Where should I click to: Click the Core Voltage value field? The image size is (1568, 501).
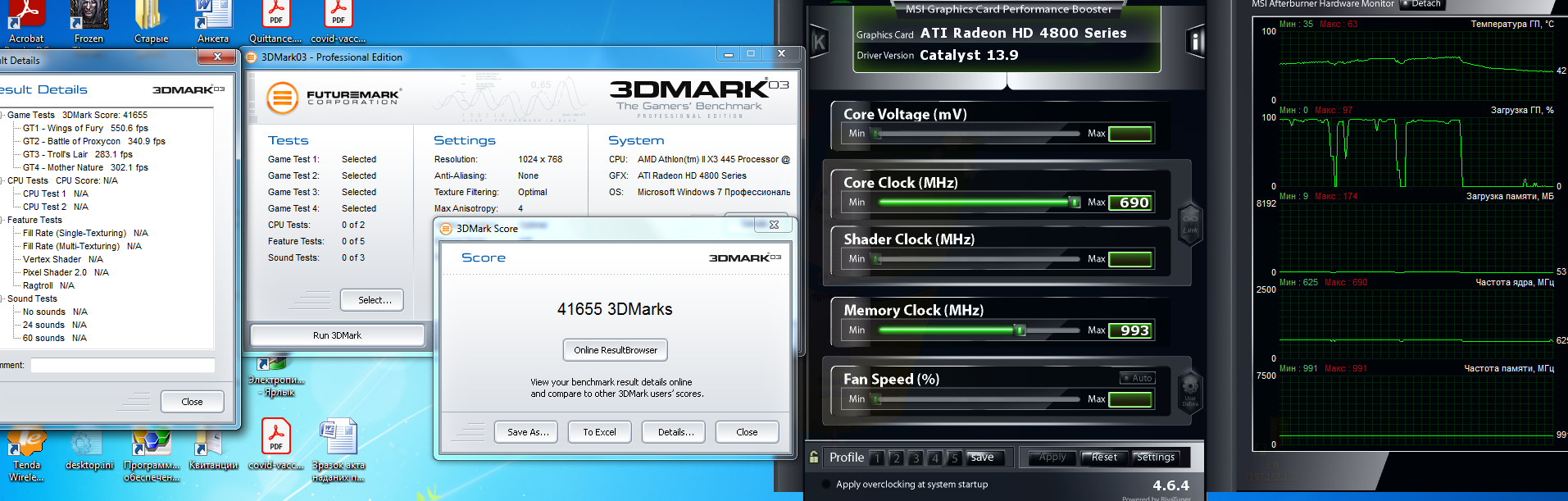[1131, 134]
